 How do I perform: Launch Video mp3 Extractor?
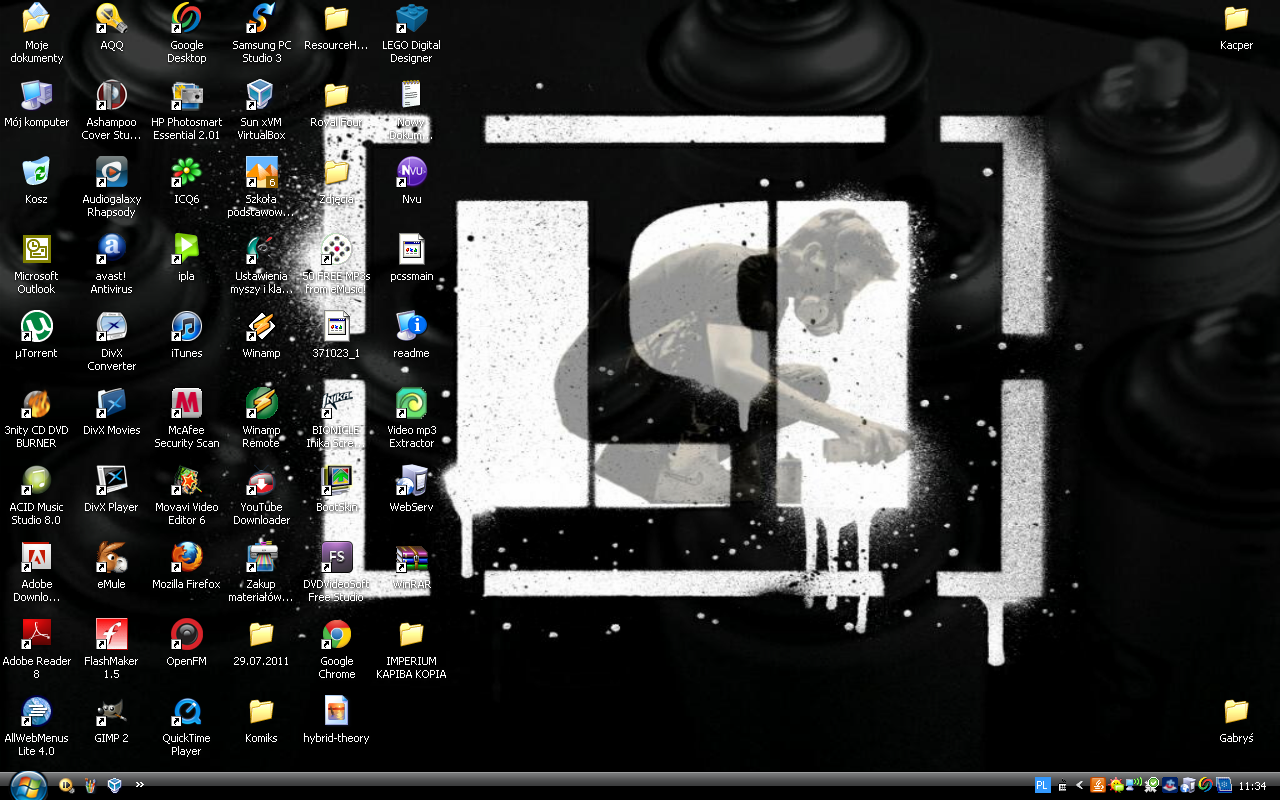click(x=411, y=418)
